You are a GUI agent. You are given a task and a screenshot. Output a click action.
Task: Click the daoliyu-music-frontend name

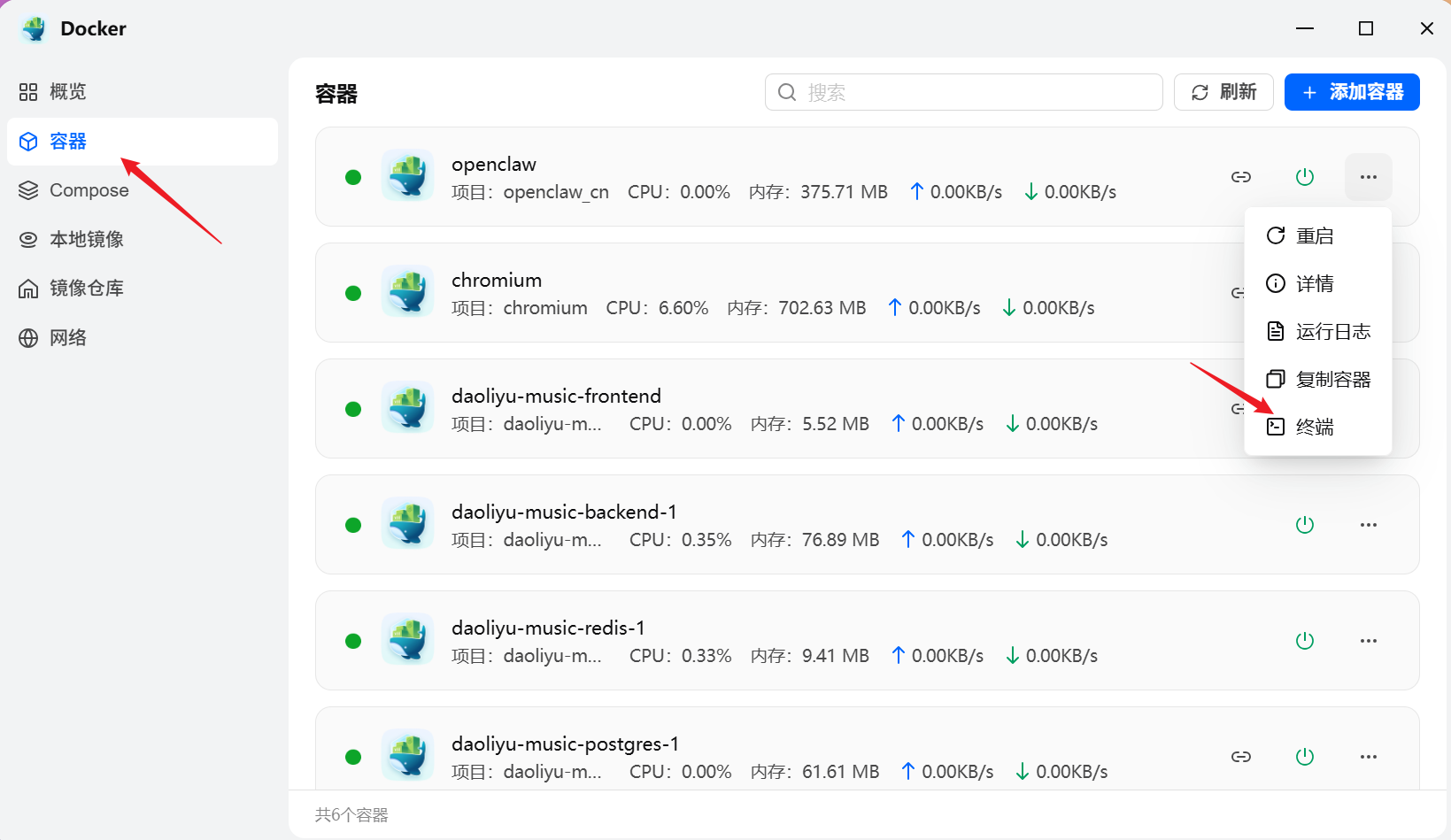(x=557, y=397)
